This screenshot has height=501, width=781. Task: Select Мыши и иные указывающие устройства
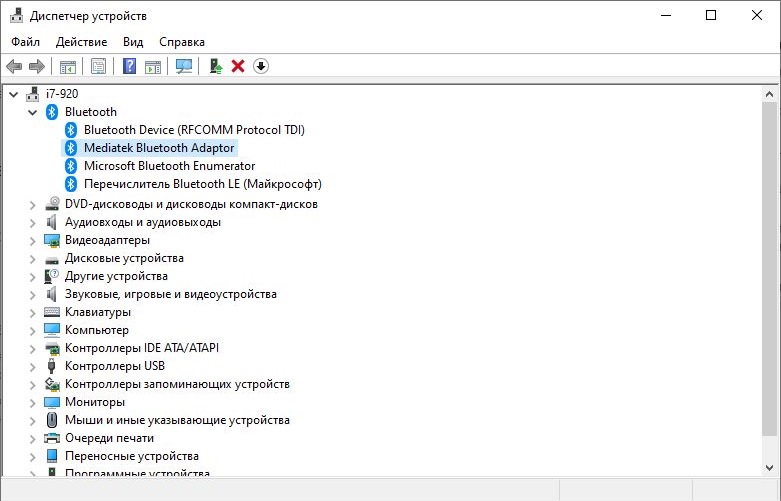click(x=177, y=420)
